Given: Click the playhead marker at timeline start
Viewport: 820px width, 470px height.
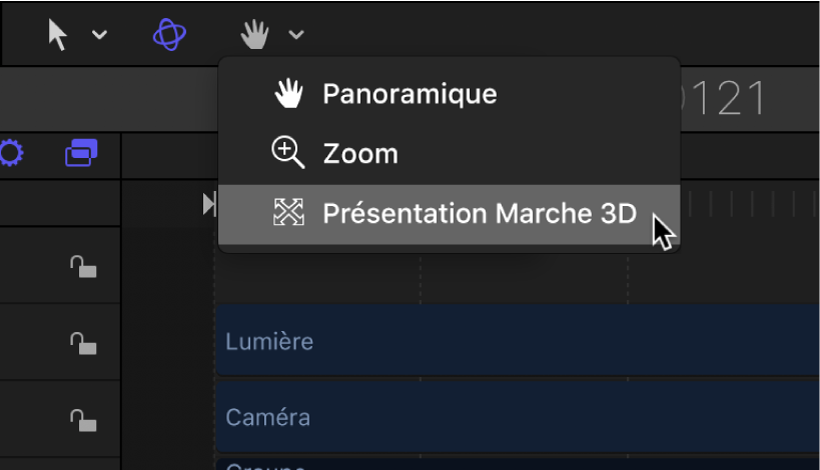Looking at the screenshot, I should tap(209, 204).
